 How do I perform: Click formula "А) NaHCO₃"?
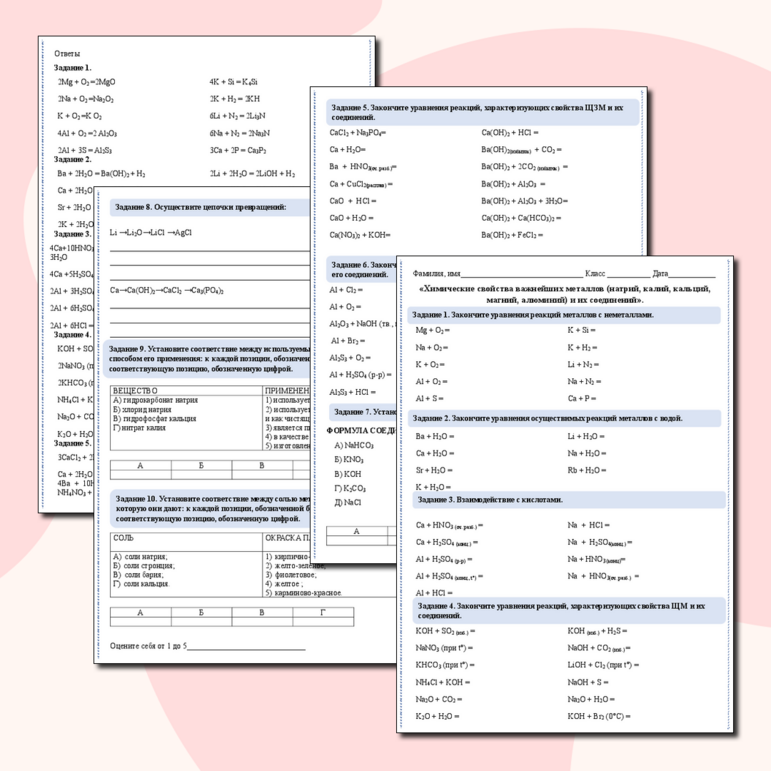(x=354, y=445)
